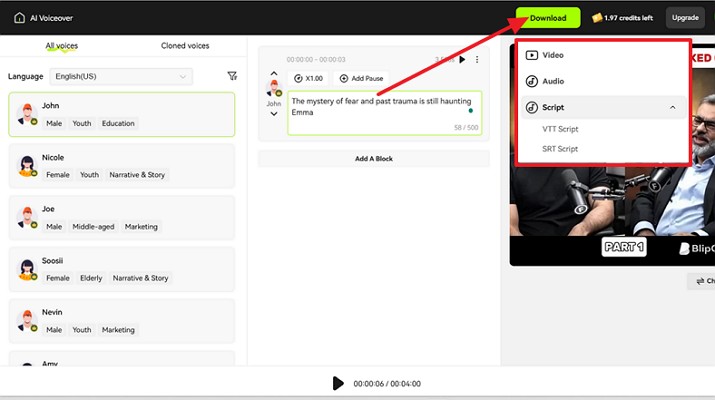Click the 00:00:06 / 00:04:00 timecode

[387, 384]
